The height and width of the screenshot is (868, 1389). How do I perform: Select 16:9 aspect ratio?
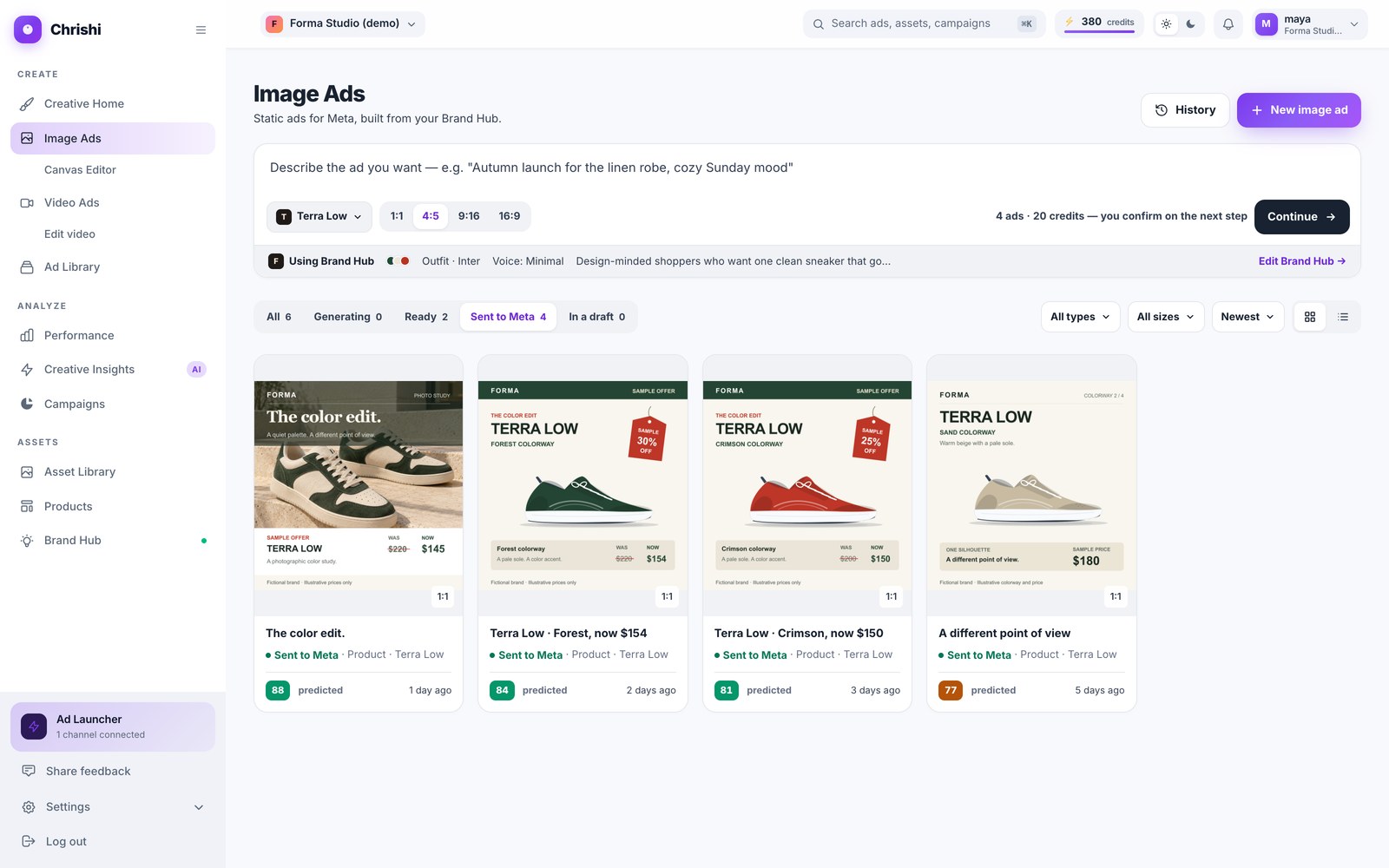[510, 216]
